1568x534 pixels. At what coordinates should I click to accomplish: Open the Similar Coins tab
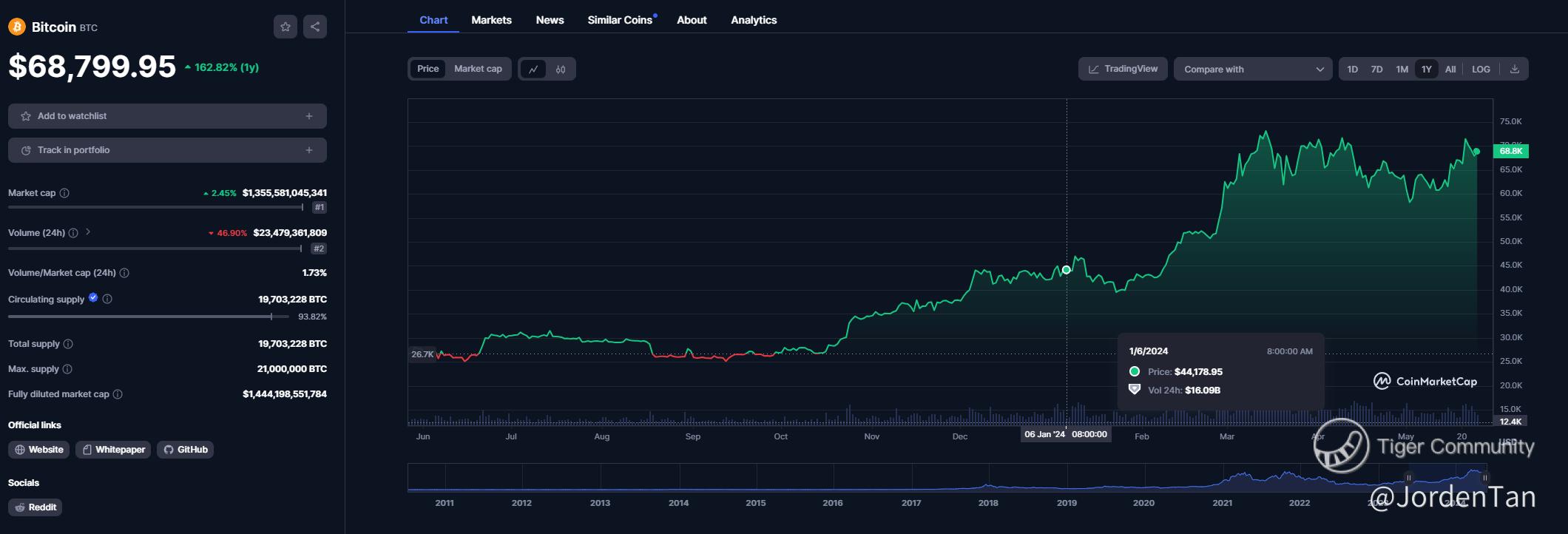[x=621, y=20]
